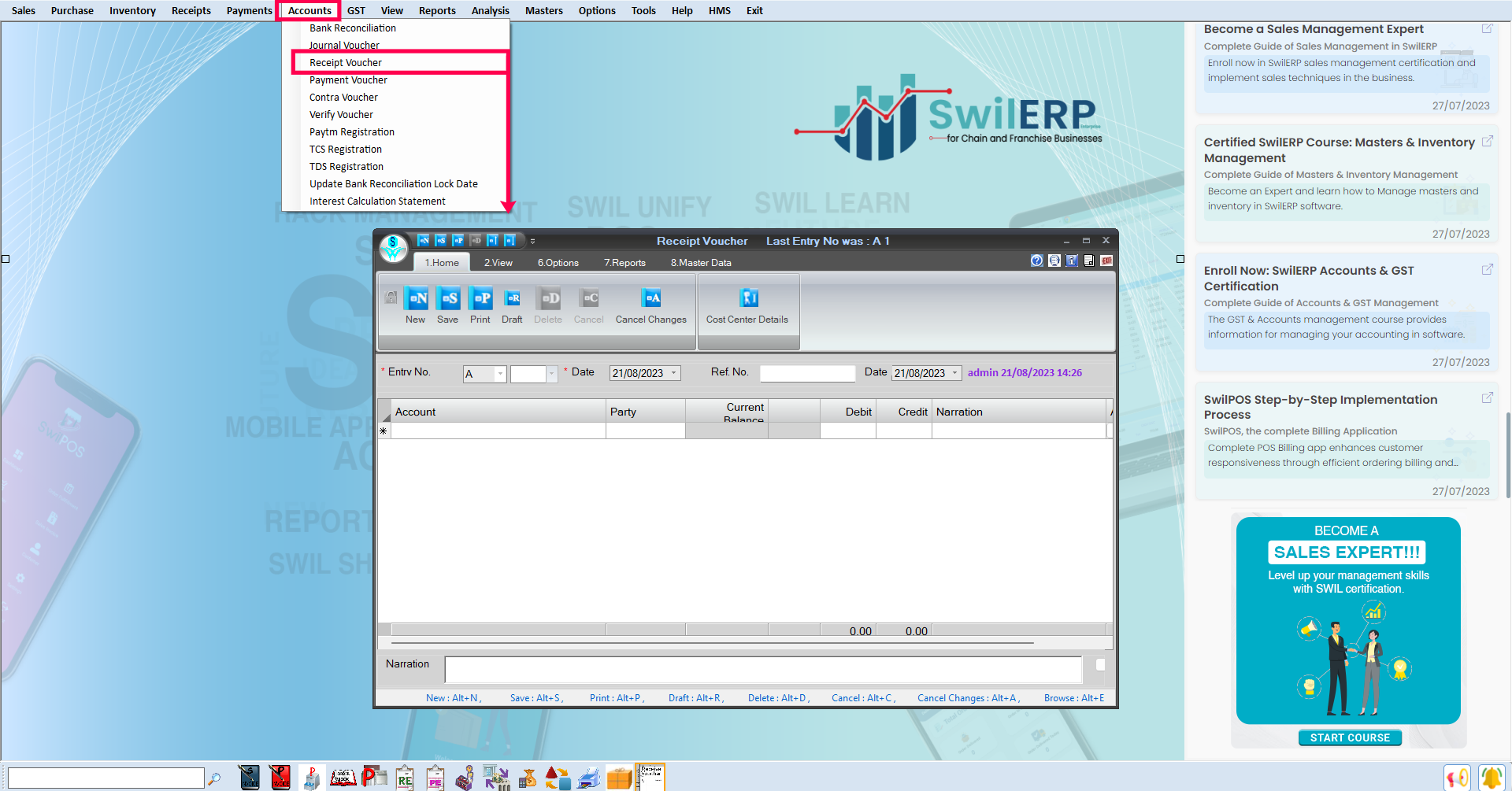This screenshot has width=1512, height=791.
Task: Expand the quick access toolbar customize arrow
Action: coord(533,241)
